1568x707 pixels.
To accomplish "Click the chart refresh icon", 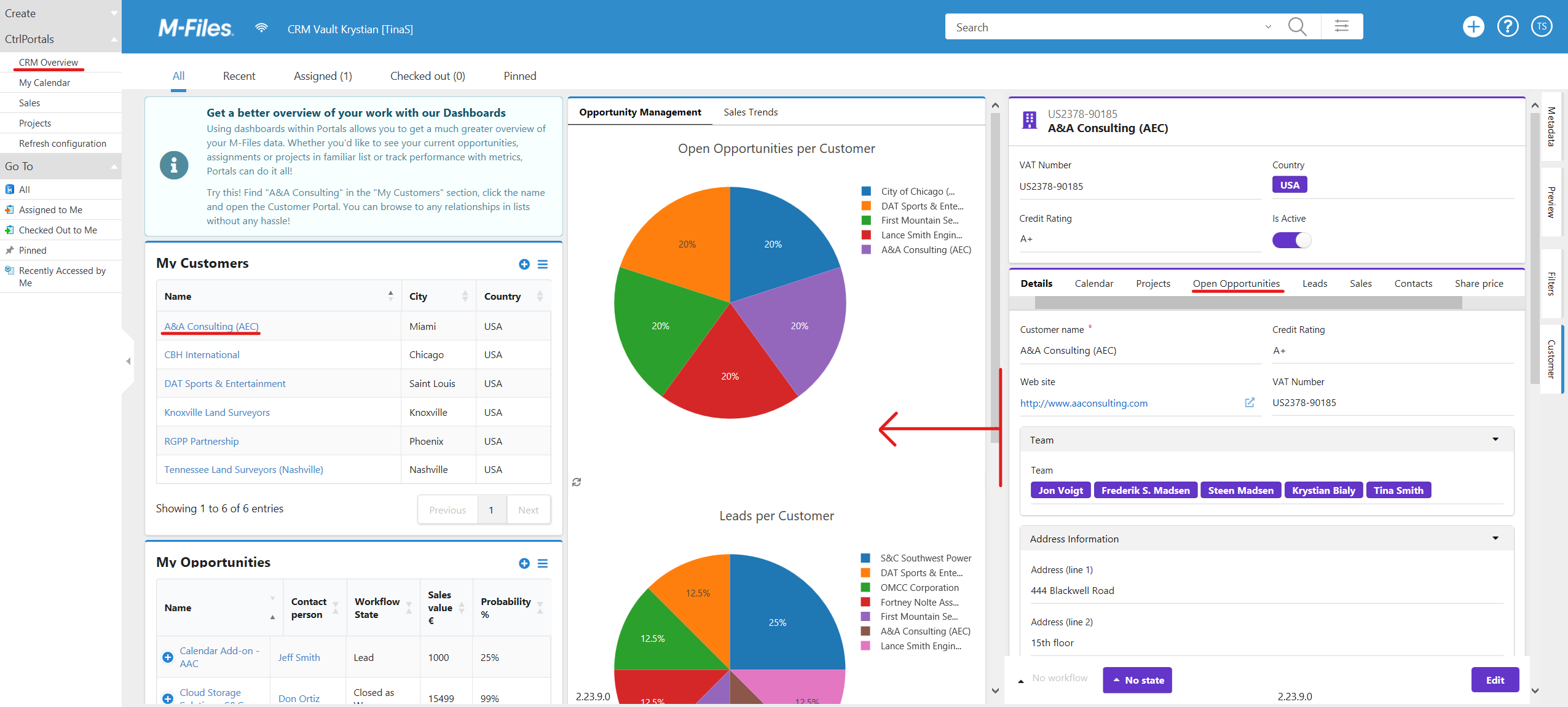I will tap(577, 482).
